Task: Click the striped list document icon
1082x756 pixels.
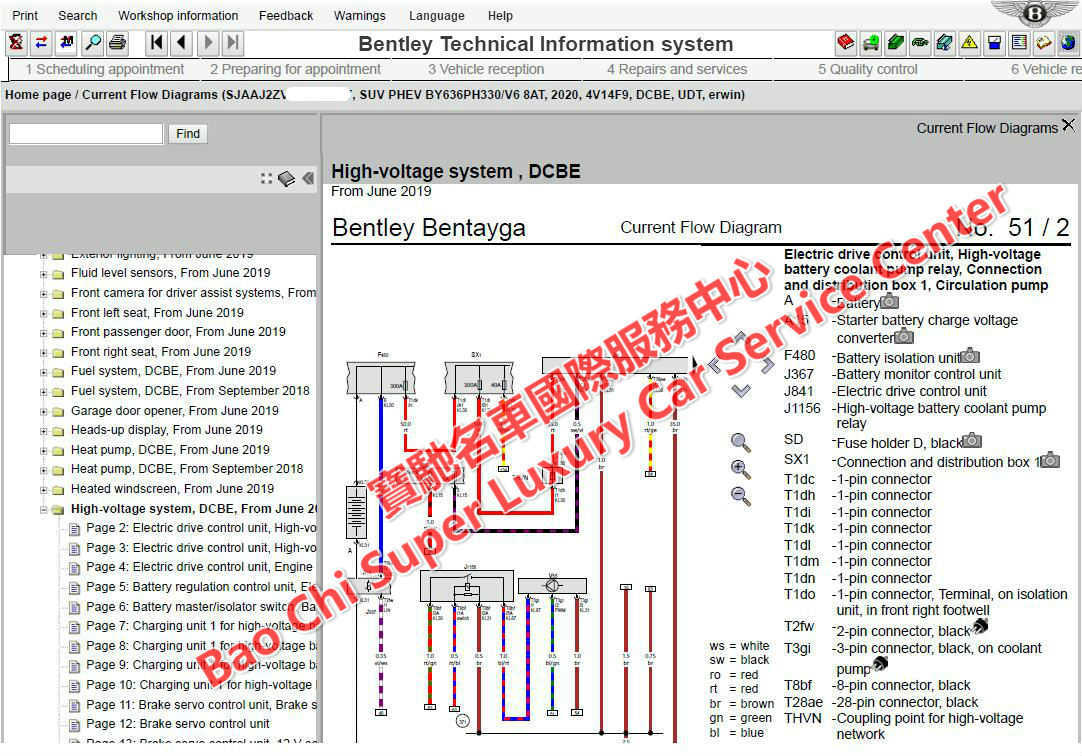Action: [x=1019, y=43]
